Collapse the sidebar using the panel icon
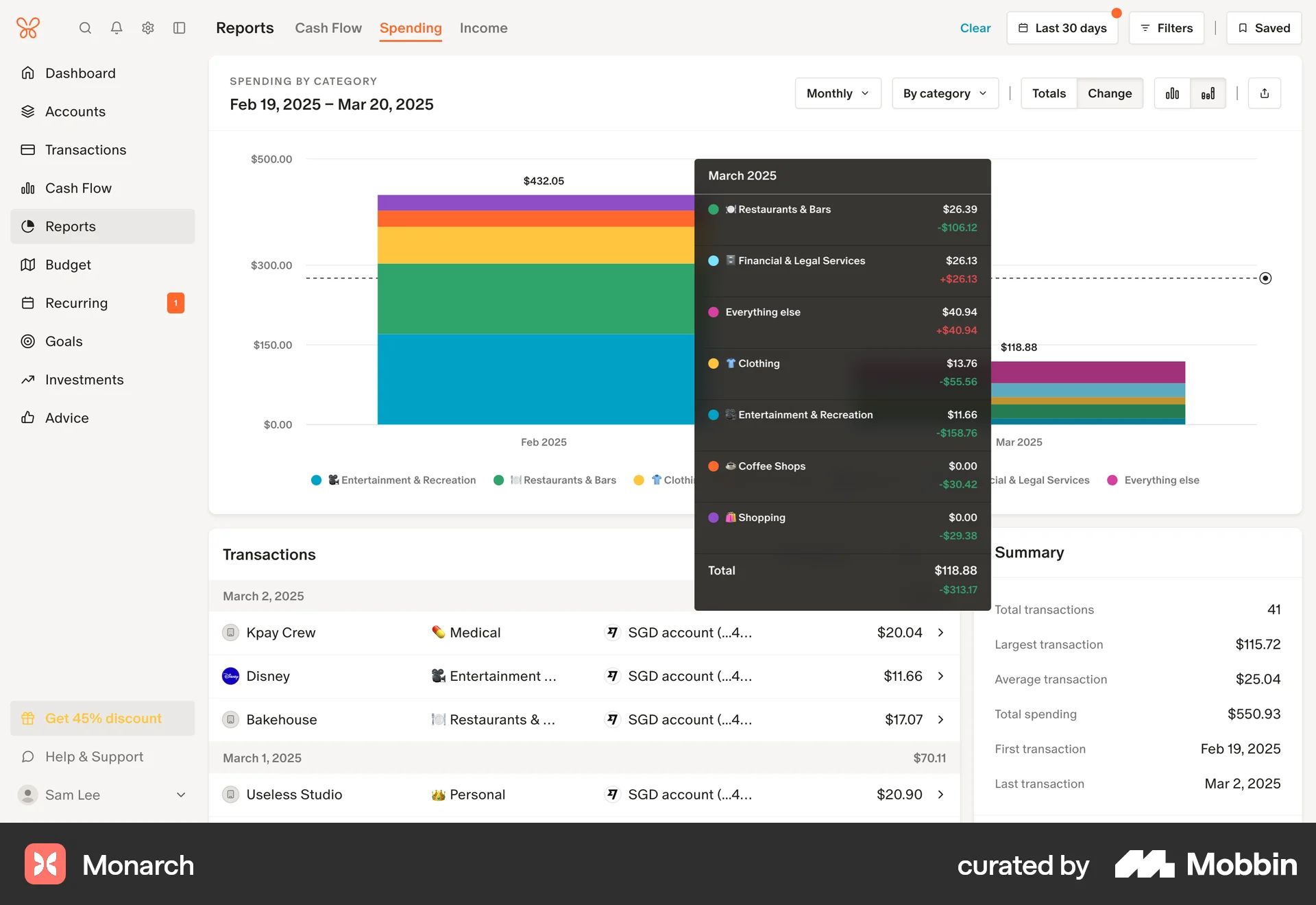This screenshot has height=905, width=1316. click(179, 28)
